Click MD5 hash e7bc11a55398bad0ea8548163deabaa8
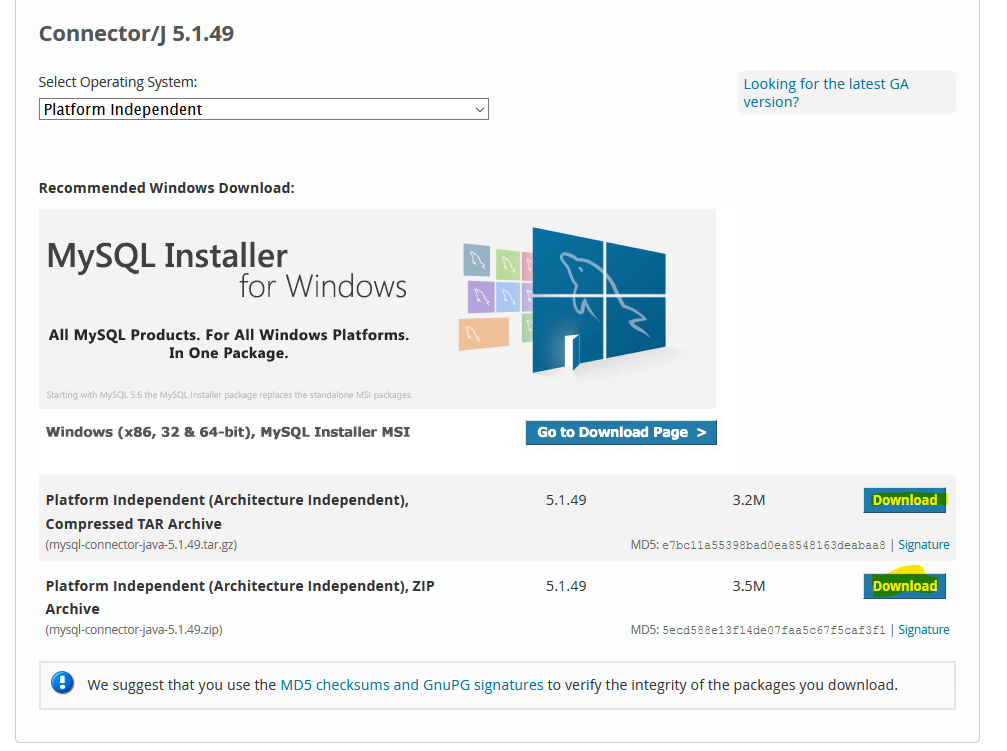The height and width of the screenshot is (751, 1007). point(773,545)
